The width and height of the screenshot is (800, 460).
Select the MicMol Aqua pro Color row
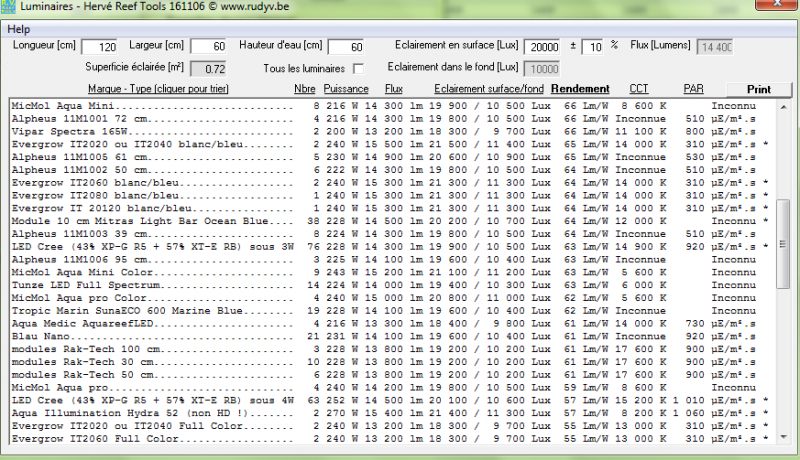pos(391,298)
